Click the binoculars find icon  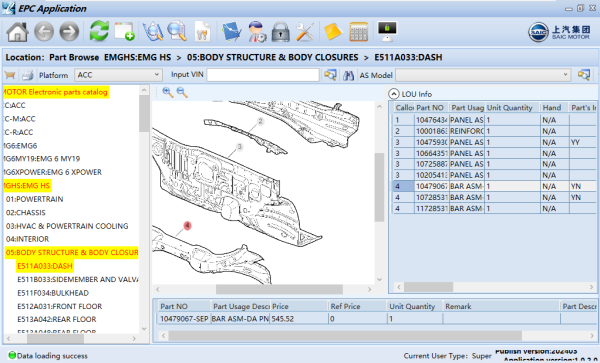click(x=348, y=75)
